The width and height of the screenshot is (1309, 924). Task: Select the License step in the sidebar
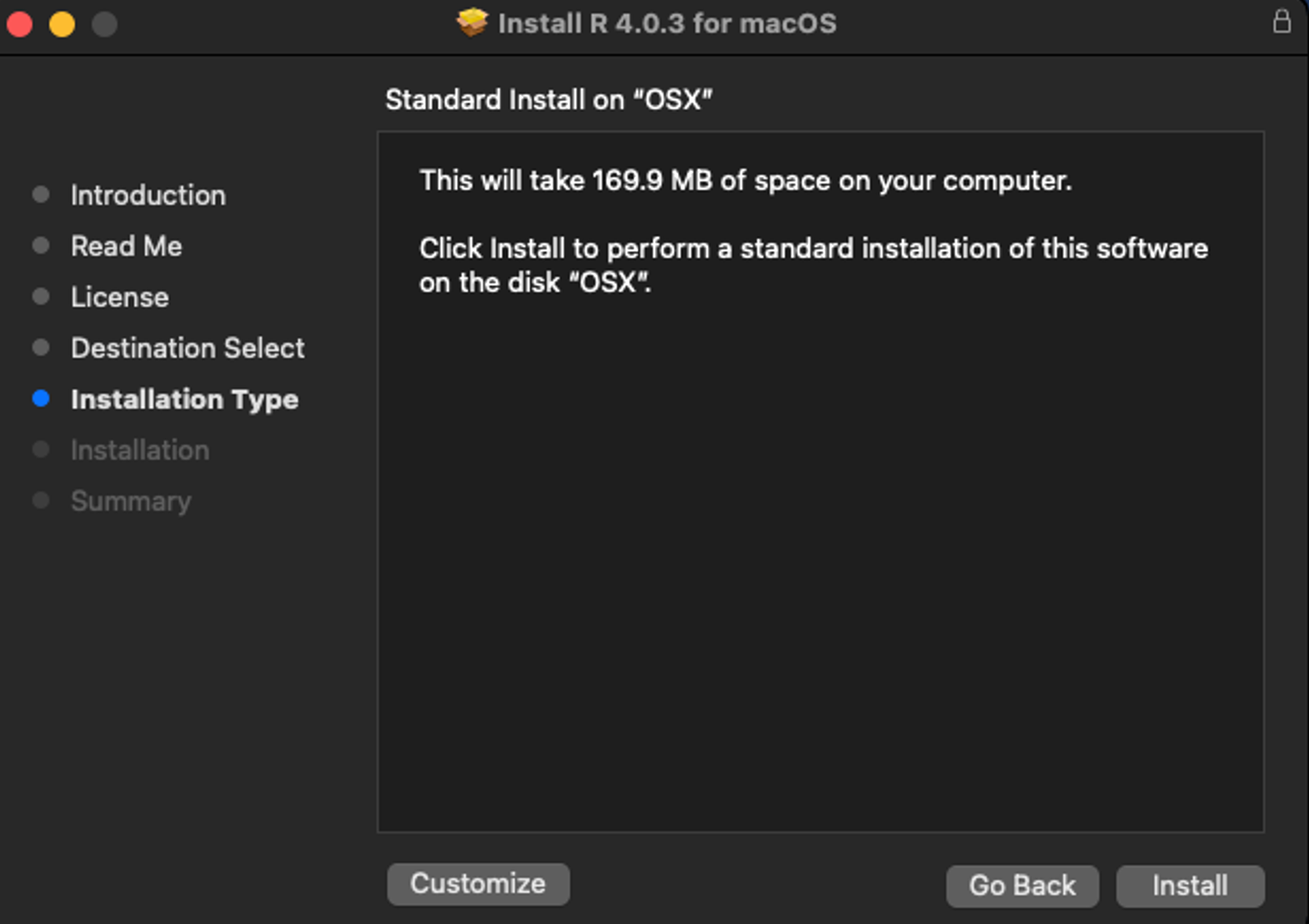pos(120,296)
